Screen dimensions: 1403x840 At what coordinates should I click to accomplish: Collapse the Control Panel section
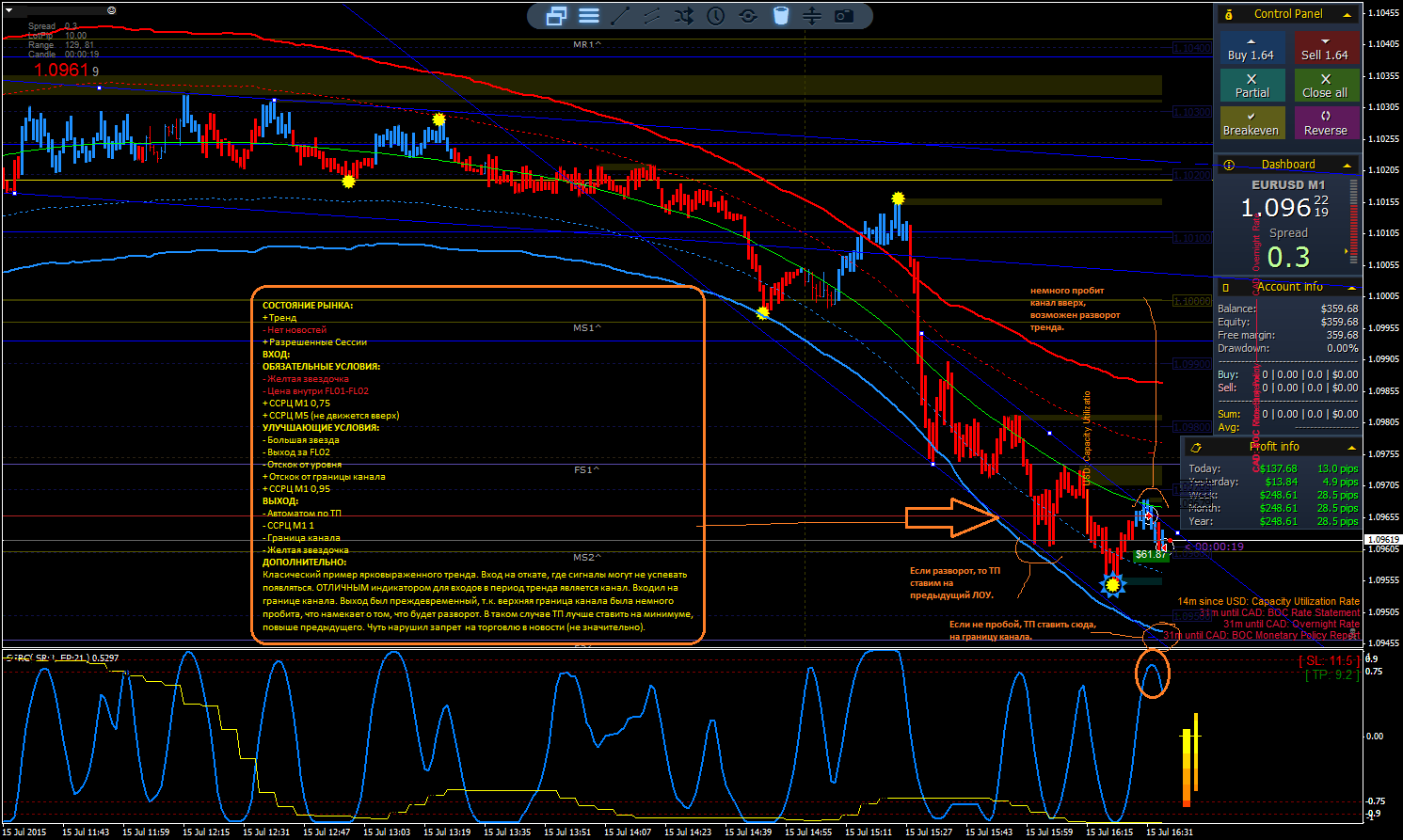(x=1347, y=15)
